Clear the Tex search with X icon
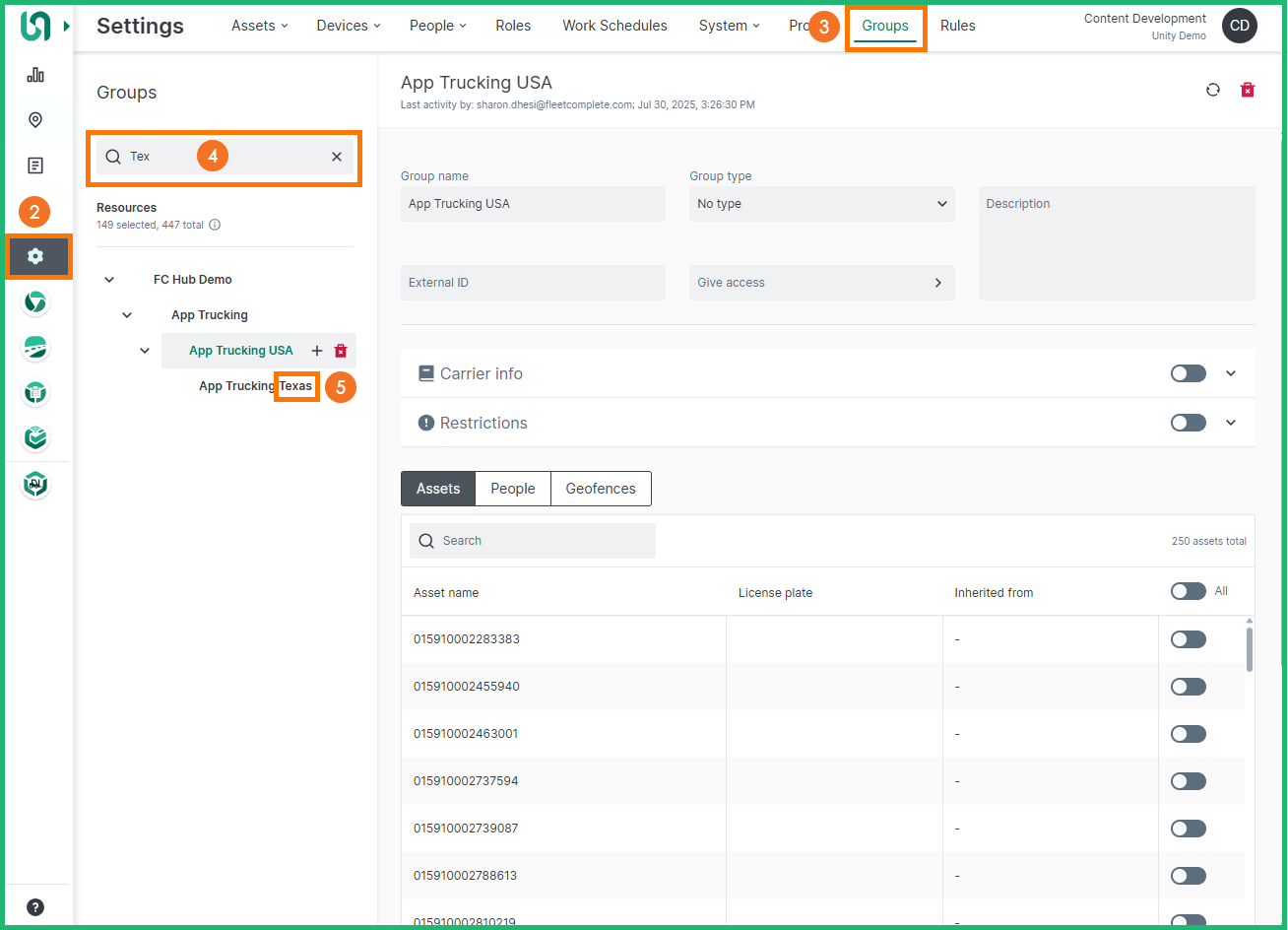The width and height of the screenshot is (1288, 930). tap(337, 157)
